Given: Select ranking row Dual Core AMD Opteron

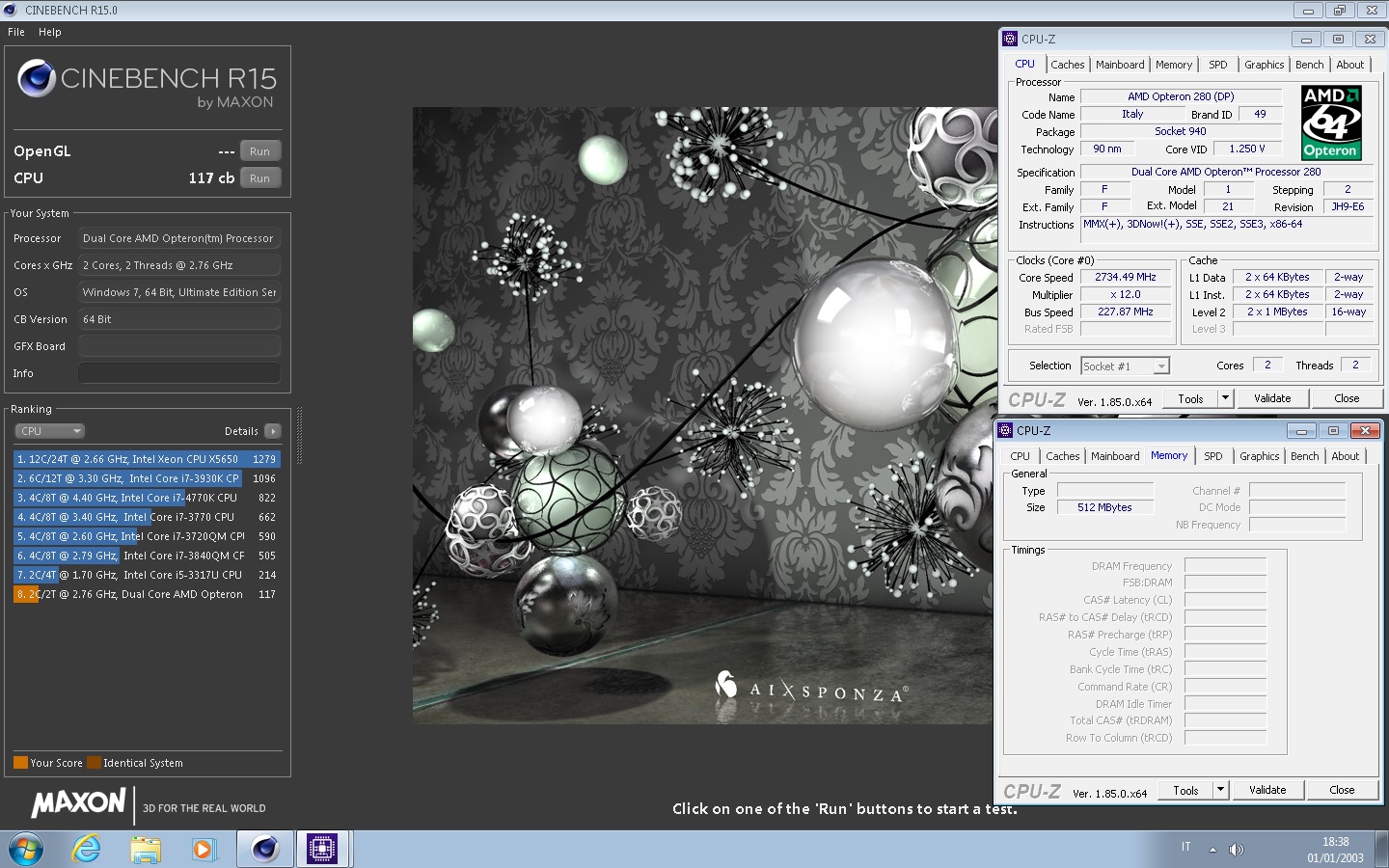Looking at the screenshot, I should tap(147, 594).
